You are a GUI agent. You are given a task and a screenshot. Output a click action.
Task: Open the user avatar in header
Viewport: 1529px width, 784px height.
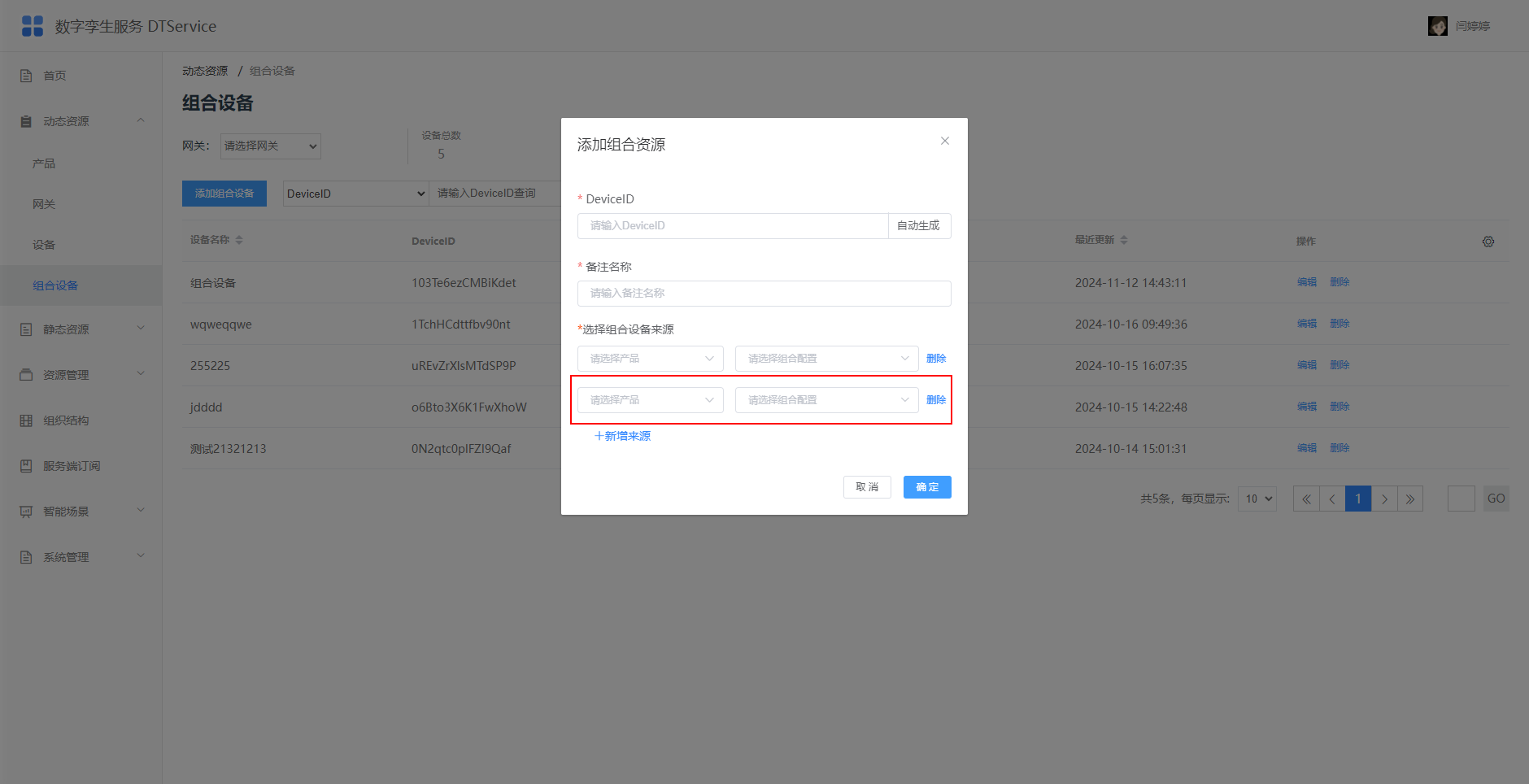(1437, 26)
